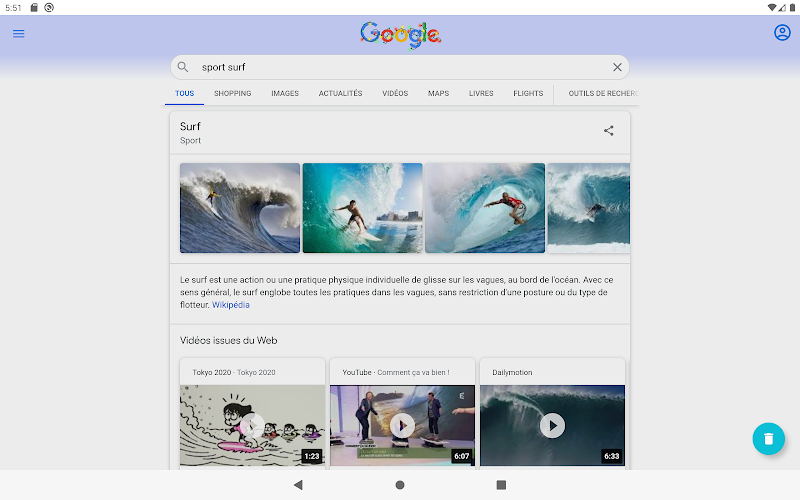Play the Tokyo 2020 cartoon video
The image size is (800, 500).
(252, 426)
